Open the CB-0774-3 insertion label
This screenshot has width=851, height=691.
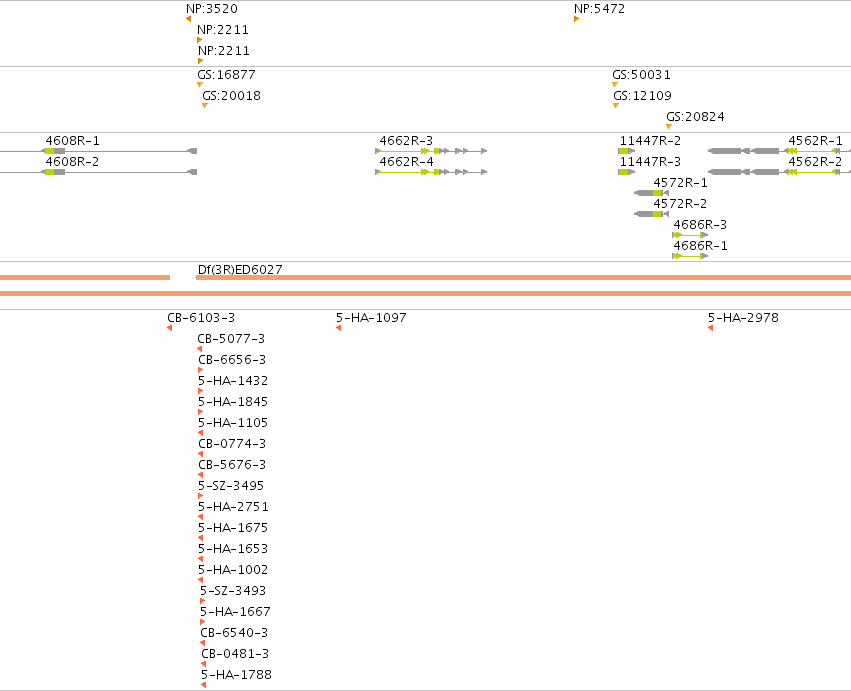(232, 444)
